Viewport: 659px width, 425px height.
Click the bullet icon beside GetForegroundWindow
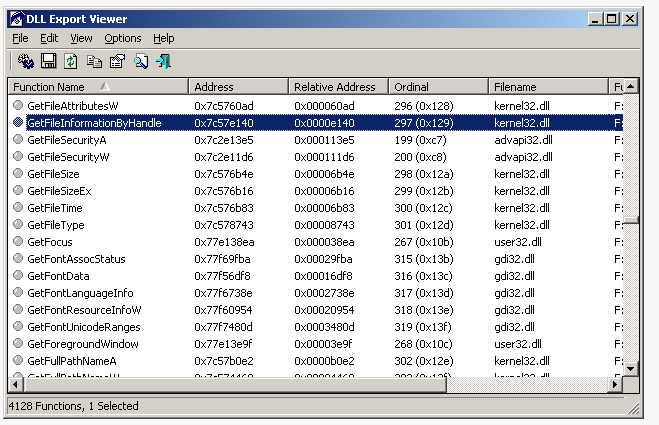pos(18,343)
